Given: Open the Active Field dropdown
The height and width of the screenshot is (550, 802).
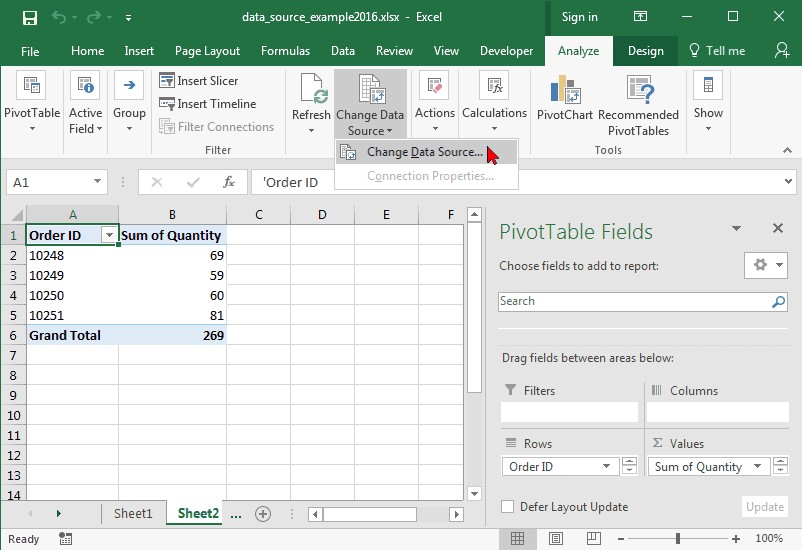Looking at the screenshot, I should 85,102.
